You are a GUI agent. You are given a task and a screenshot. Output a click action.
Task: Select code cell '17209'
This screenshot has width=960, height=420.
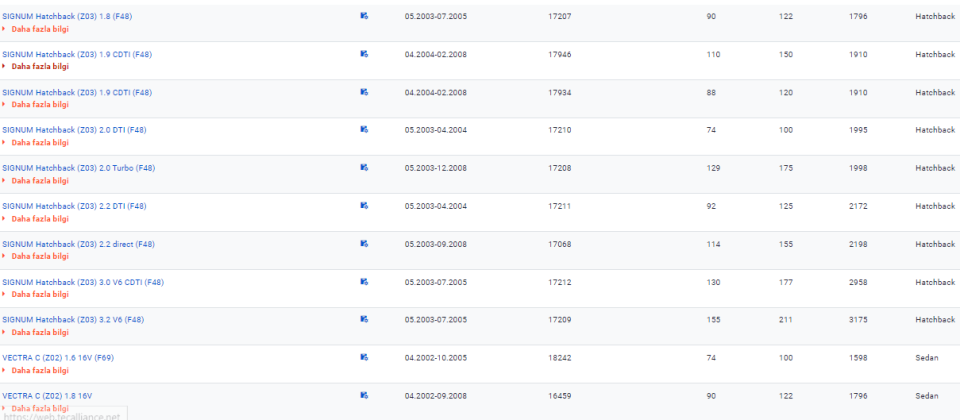tap(560, 320)
